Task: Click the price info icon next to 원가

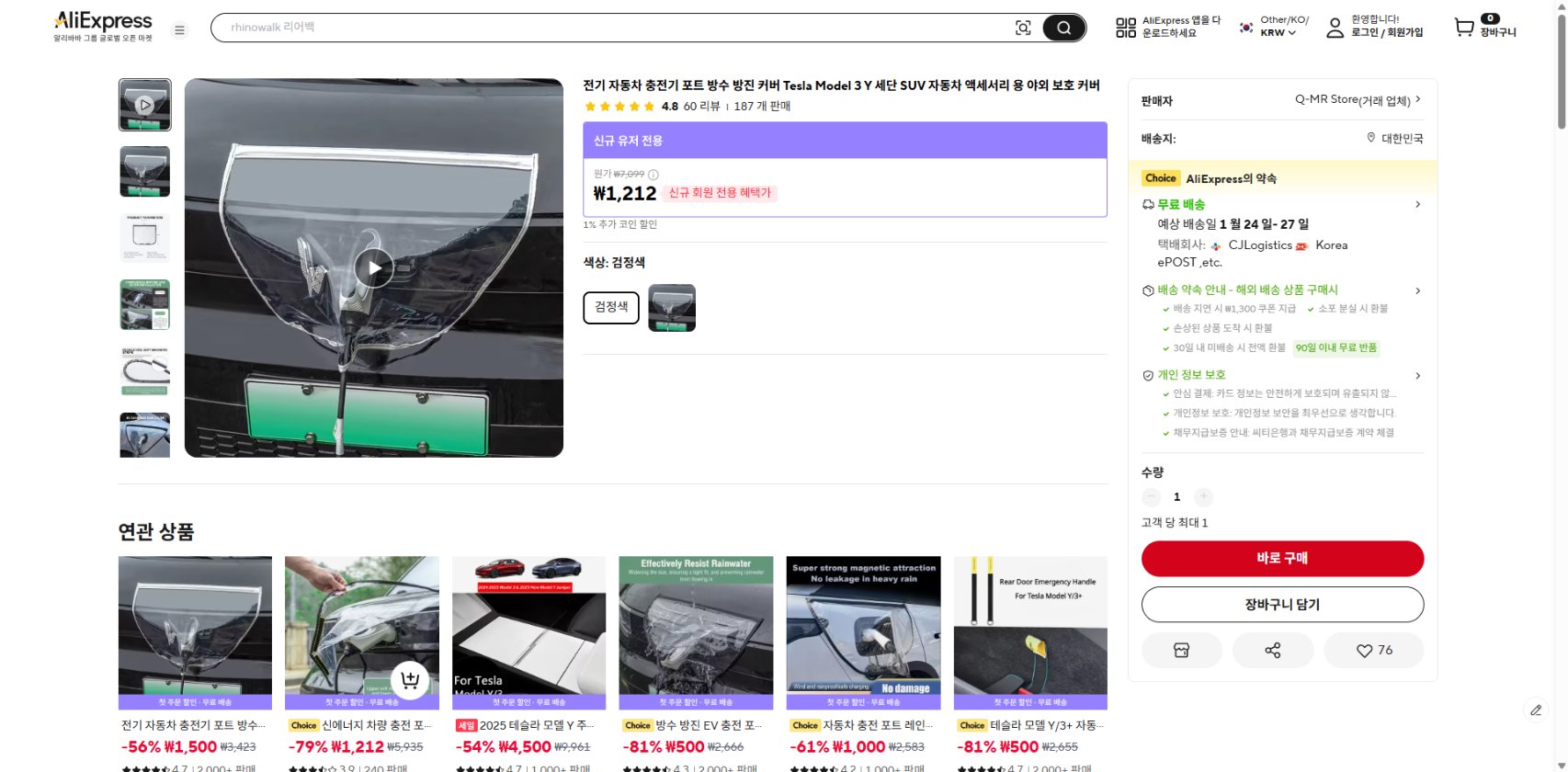Action: click(653, 175)
